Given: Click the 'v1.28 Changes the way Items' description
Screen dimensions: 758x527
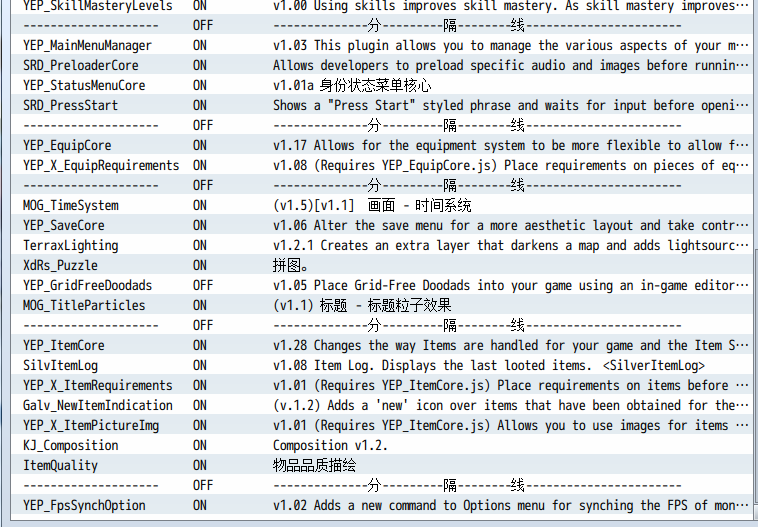Looking at the screenshot, I should (x=511, y=345).
